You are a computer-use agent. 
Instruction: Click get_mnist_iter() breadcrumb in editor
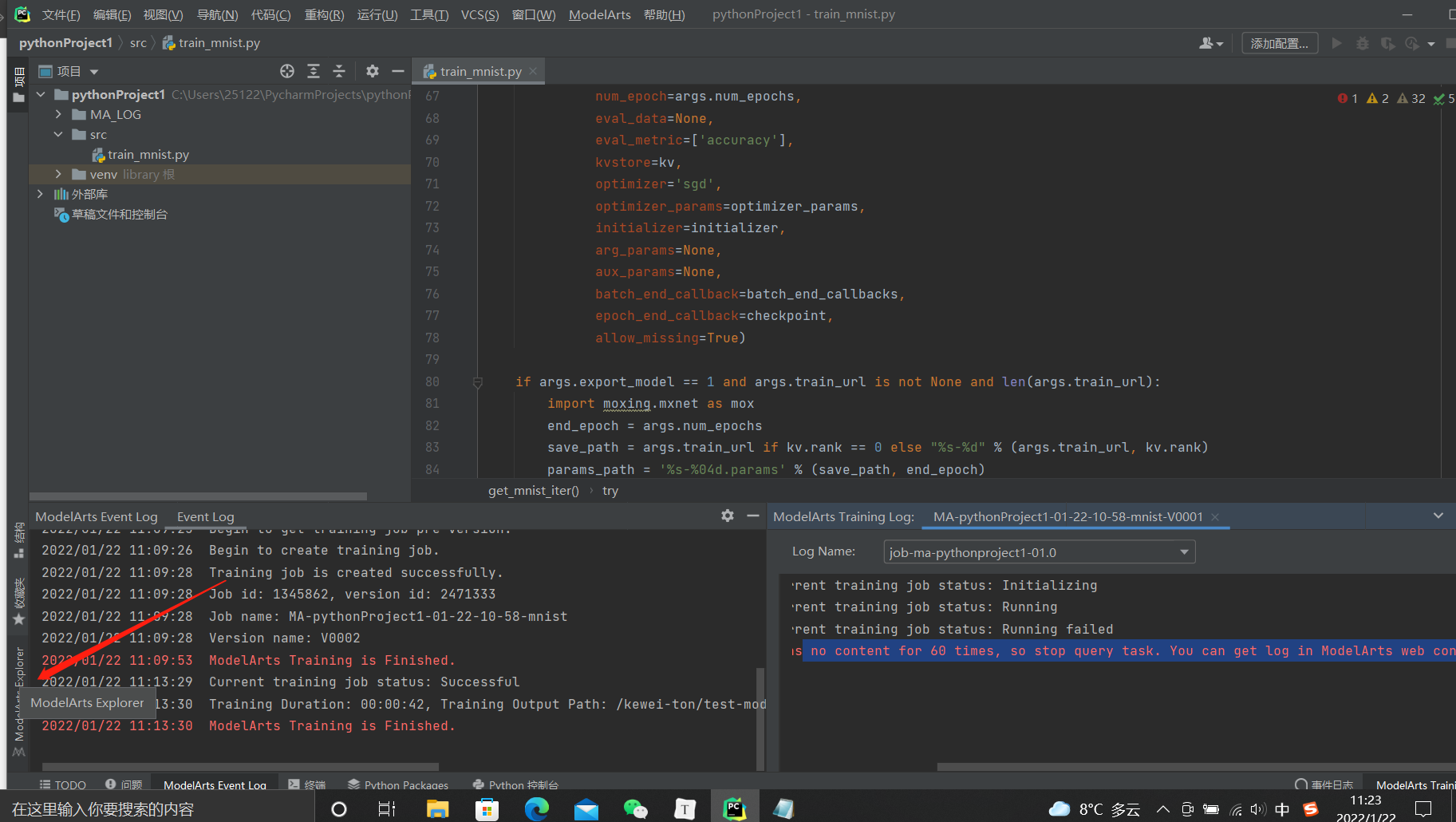point(534,490)
